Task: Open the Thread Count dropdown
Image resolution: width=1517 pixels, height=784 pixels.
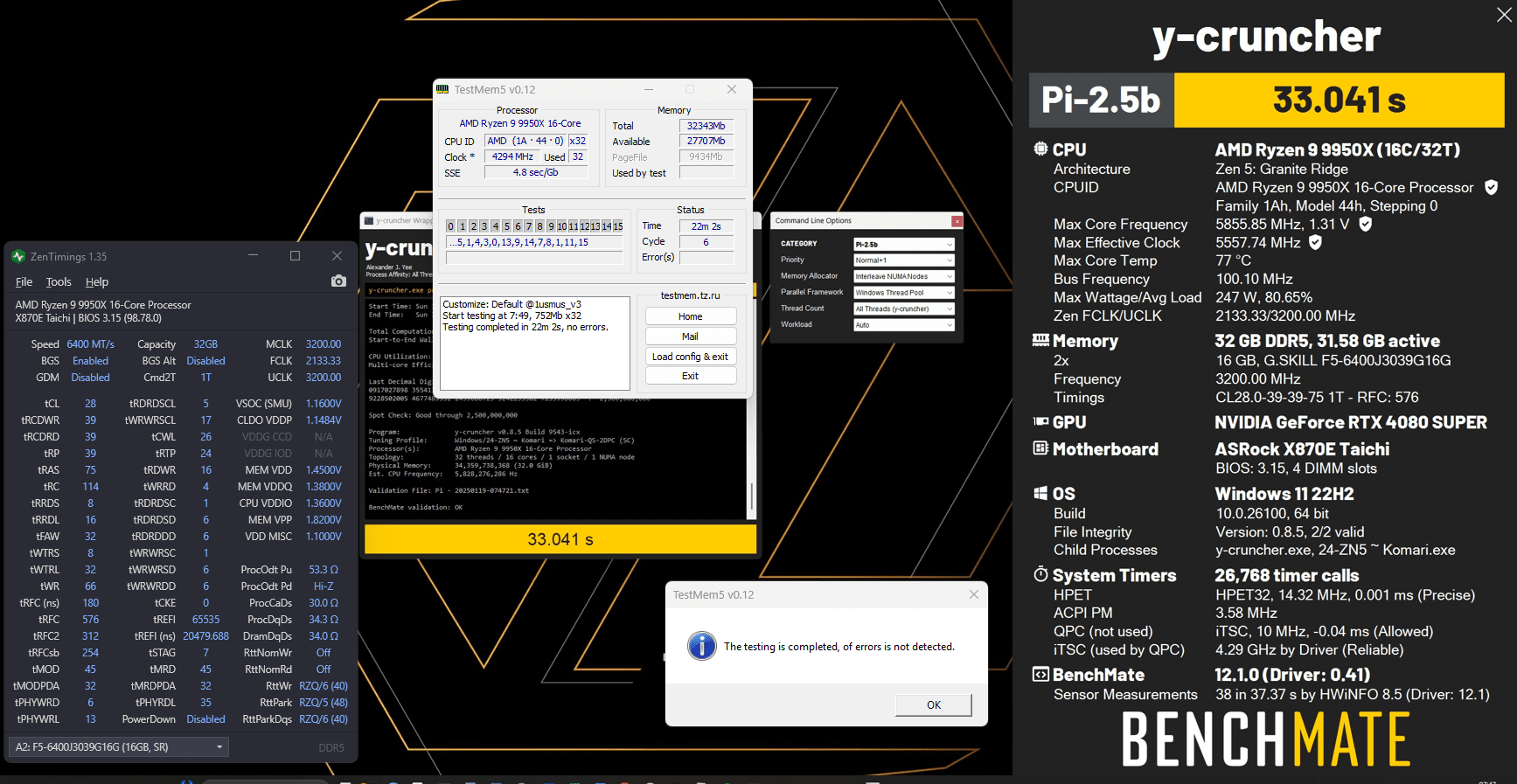Action: tap(903, 309)
